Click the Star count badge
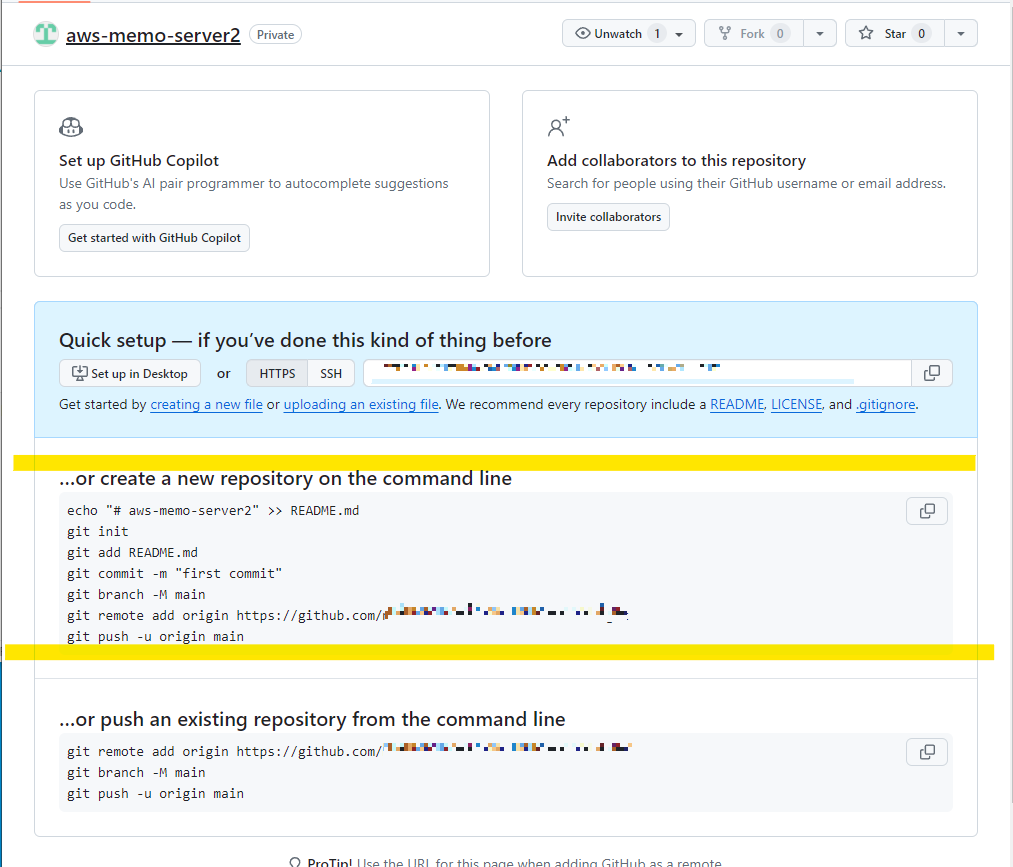 [922, 34]
